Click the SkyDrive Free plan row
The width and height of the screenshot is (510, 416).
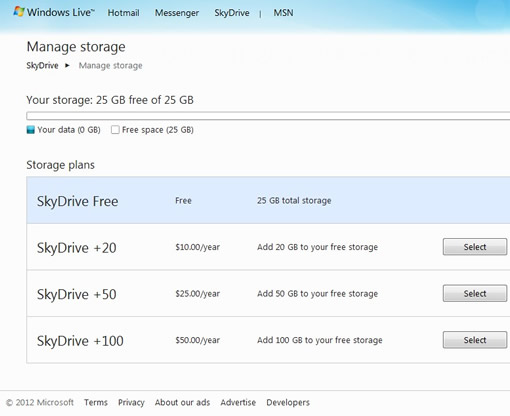coord(268,200)
